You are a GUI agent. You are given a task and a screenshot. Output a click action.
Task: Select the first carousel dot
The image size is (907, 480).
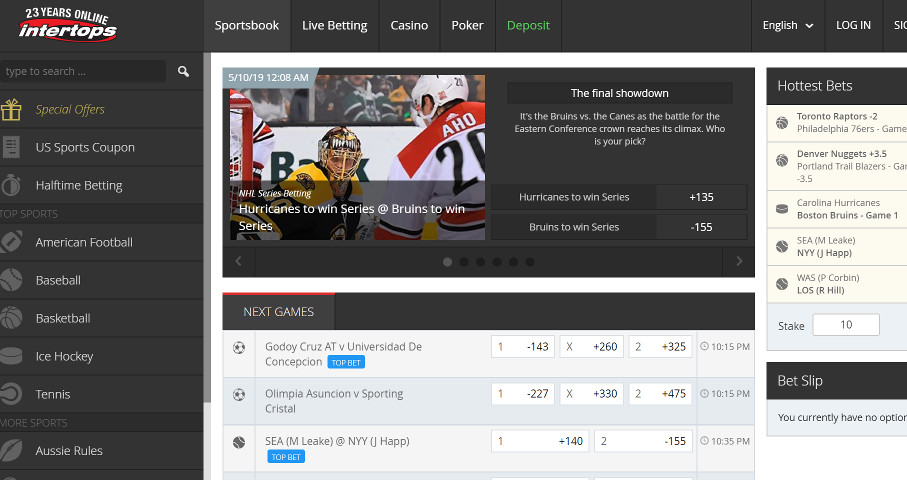point(447,262)
